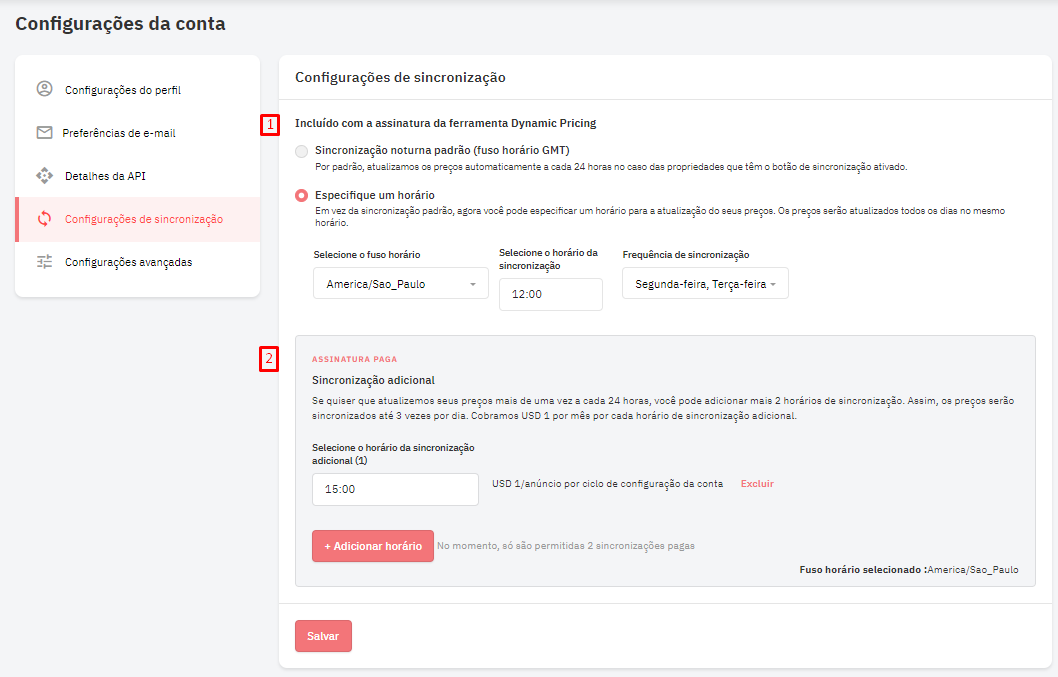Viewport: 1058px width, 677px height.
Task: Open 'Configurações do perfil' menu item
Action: (123, 90)
